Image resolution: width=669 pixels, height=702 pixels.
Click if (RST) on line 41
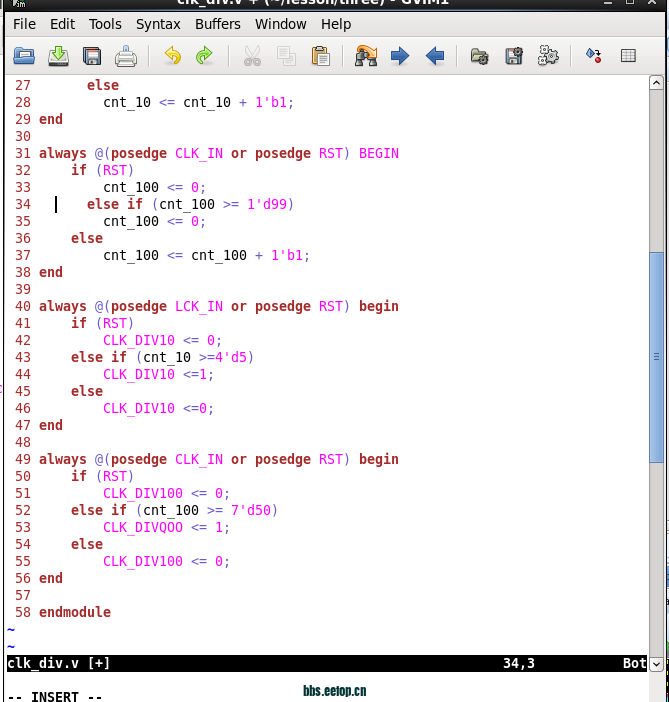coord(102,324)
